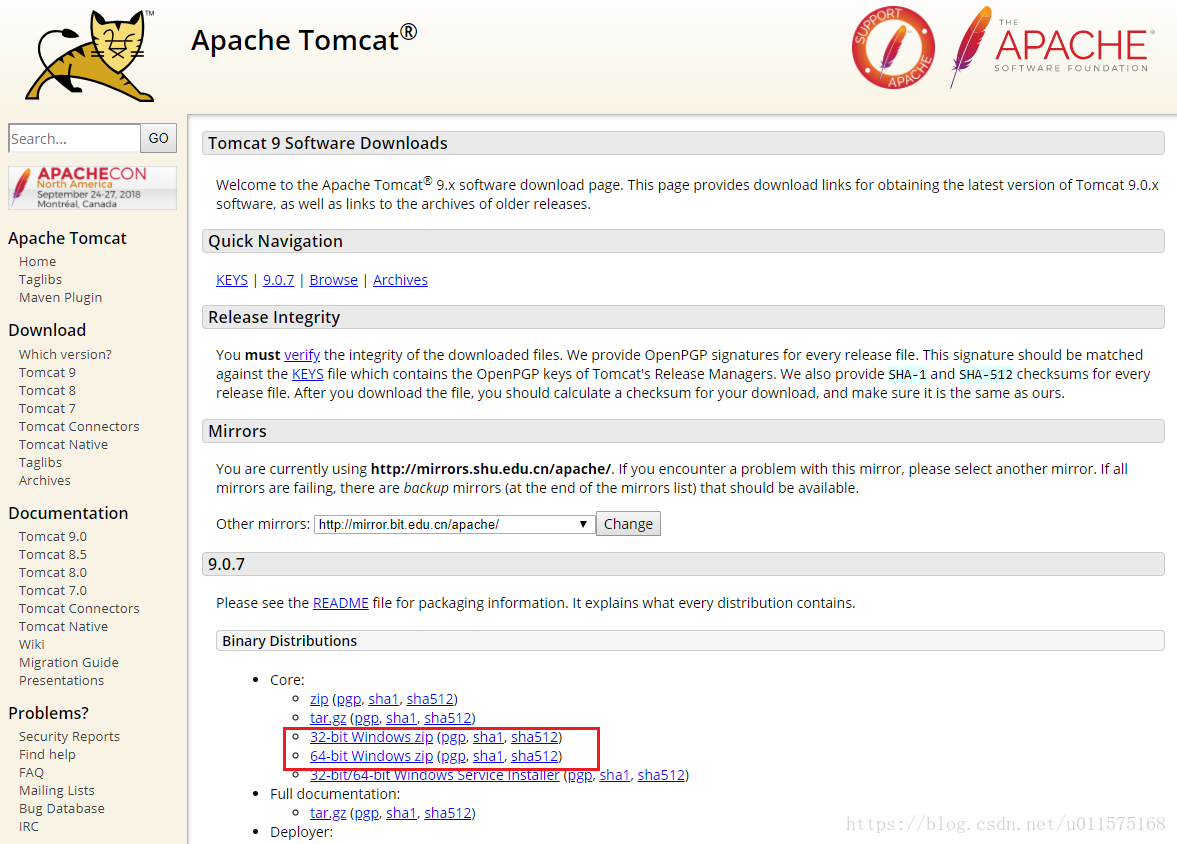Open the sha512 link for Core zip

click(430, 699)
